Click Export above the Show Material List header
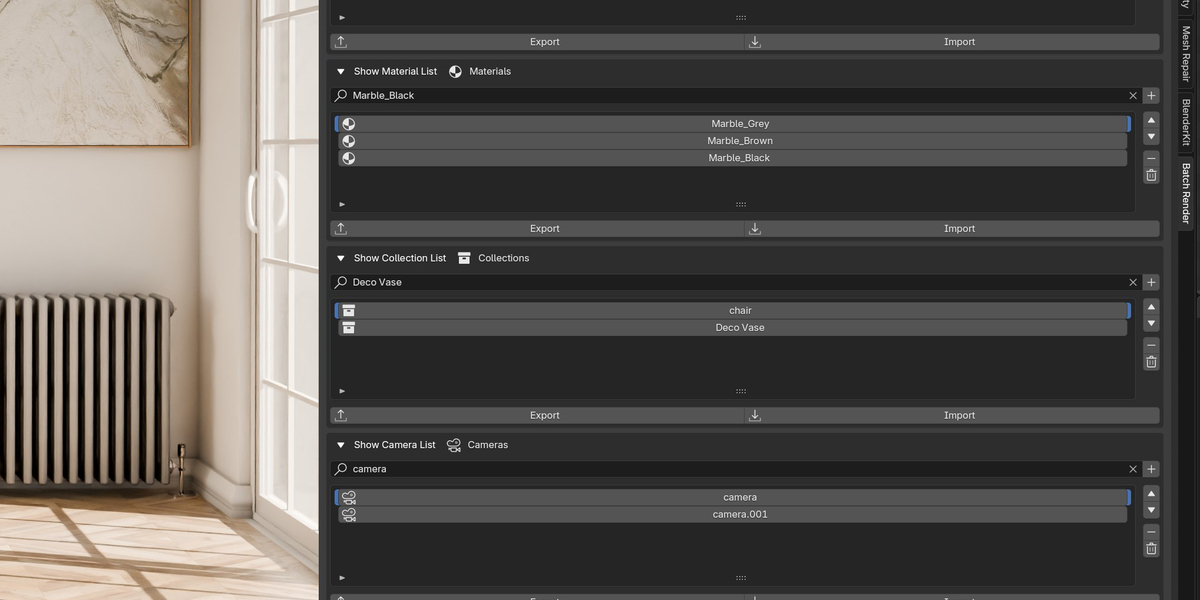1200x600 pixels. [538, 42]
